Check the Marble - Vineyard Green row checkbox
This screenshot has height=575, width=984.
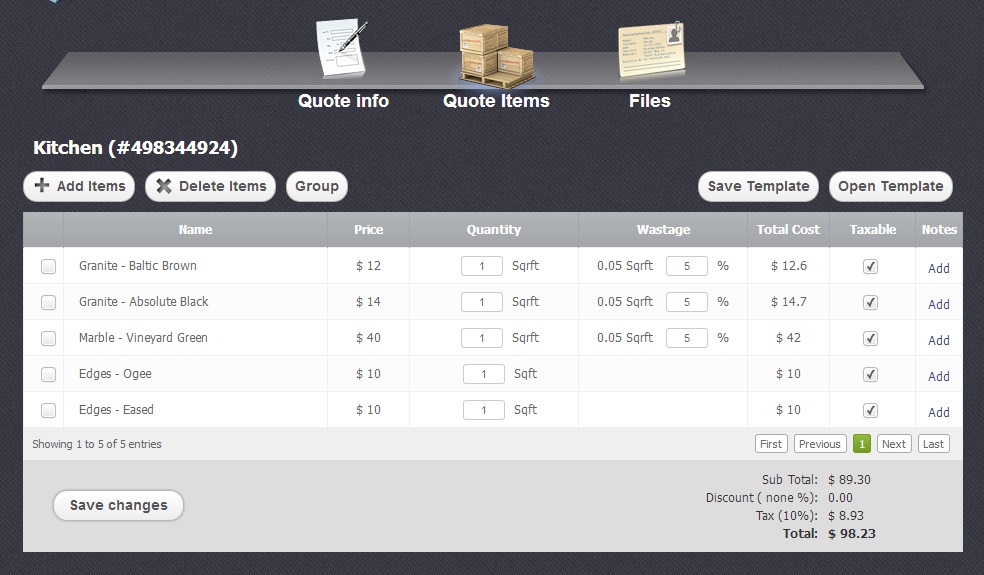(48, 339)
